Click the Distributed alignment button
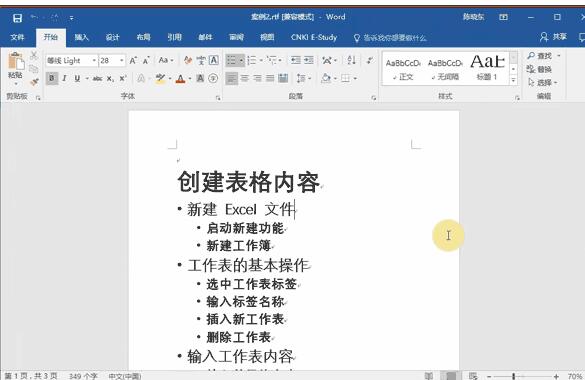The width and height of the screenshot is (585, 380). point(283,78)
